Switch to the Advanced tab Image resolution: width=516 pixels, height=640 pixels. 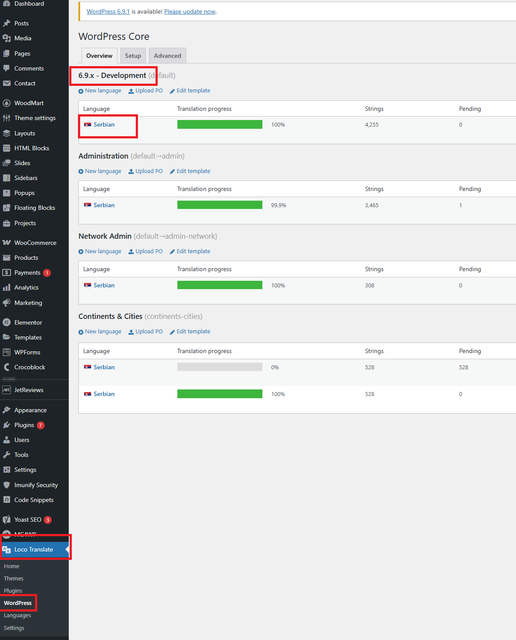(167, 56)
